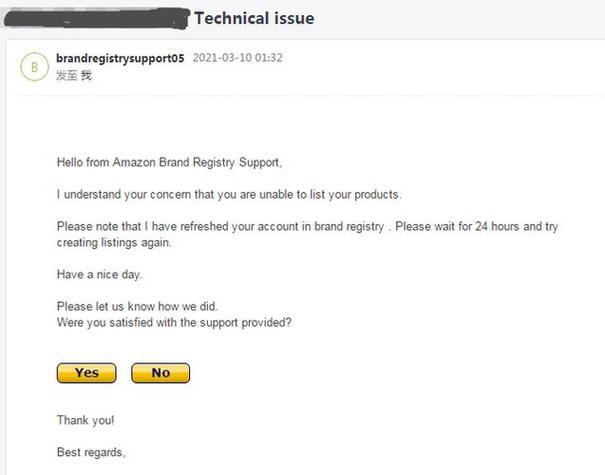Click the Thank you! closing line

pyautogui.click(x=86, y=420)
